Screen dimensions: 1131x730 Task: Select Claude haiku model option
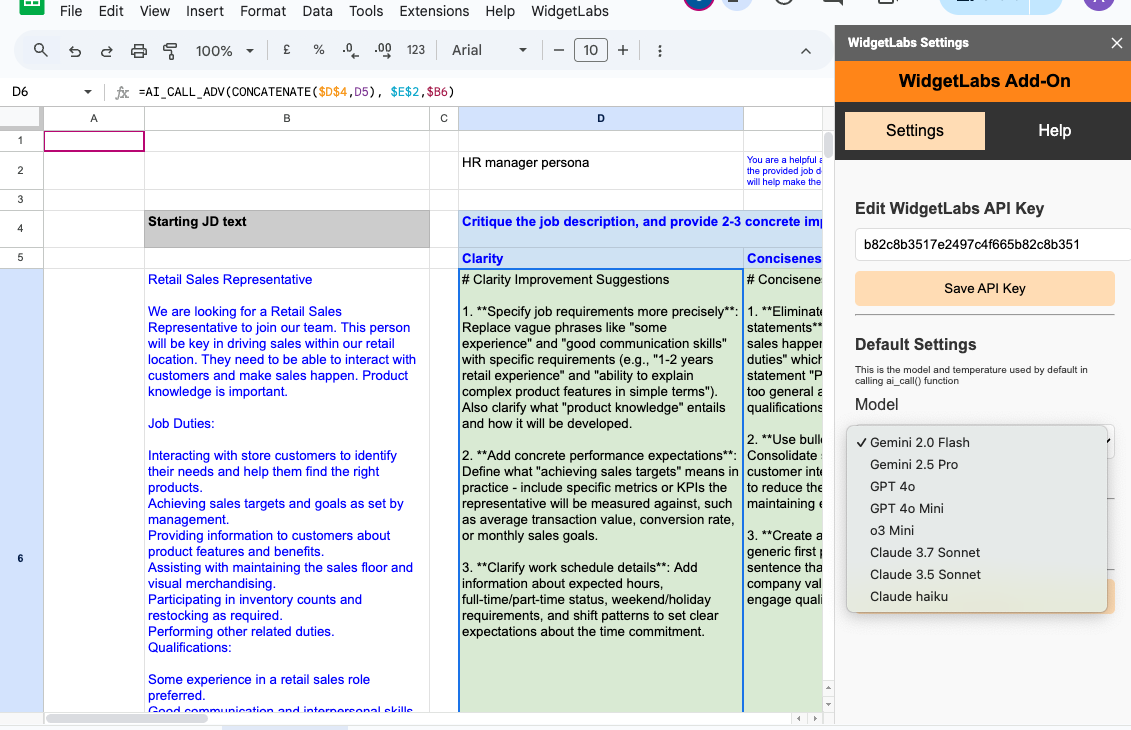pyautogui.click(x=977, y=597)
